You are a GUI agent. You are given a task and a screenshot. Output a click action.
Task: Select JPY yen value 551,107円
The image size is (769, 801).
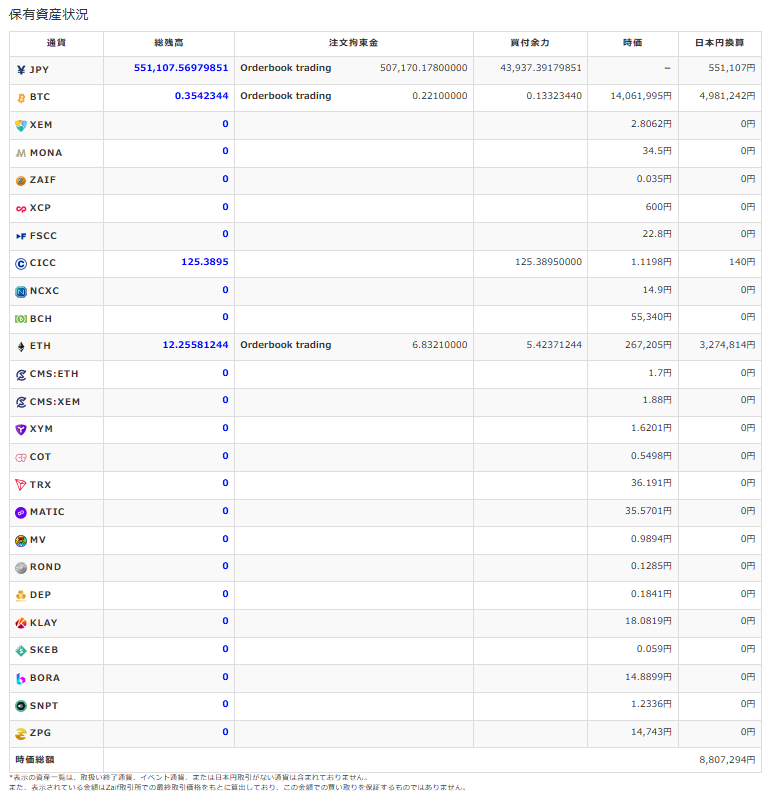click(x=732, y=68)
